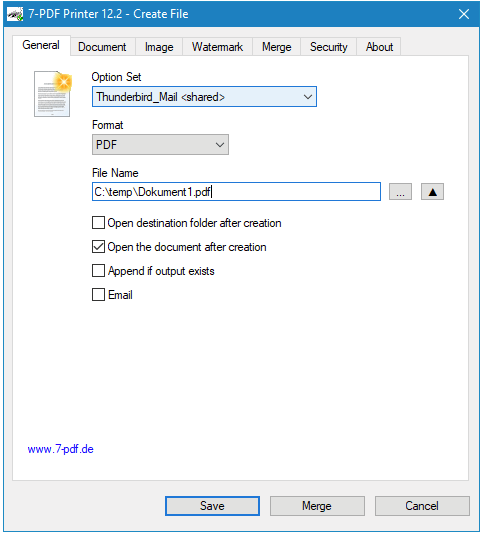Uncheck Open the document after creation
This screenshot has width=481, height=536.
(x=98, y=246)
